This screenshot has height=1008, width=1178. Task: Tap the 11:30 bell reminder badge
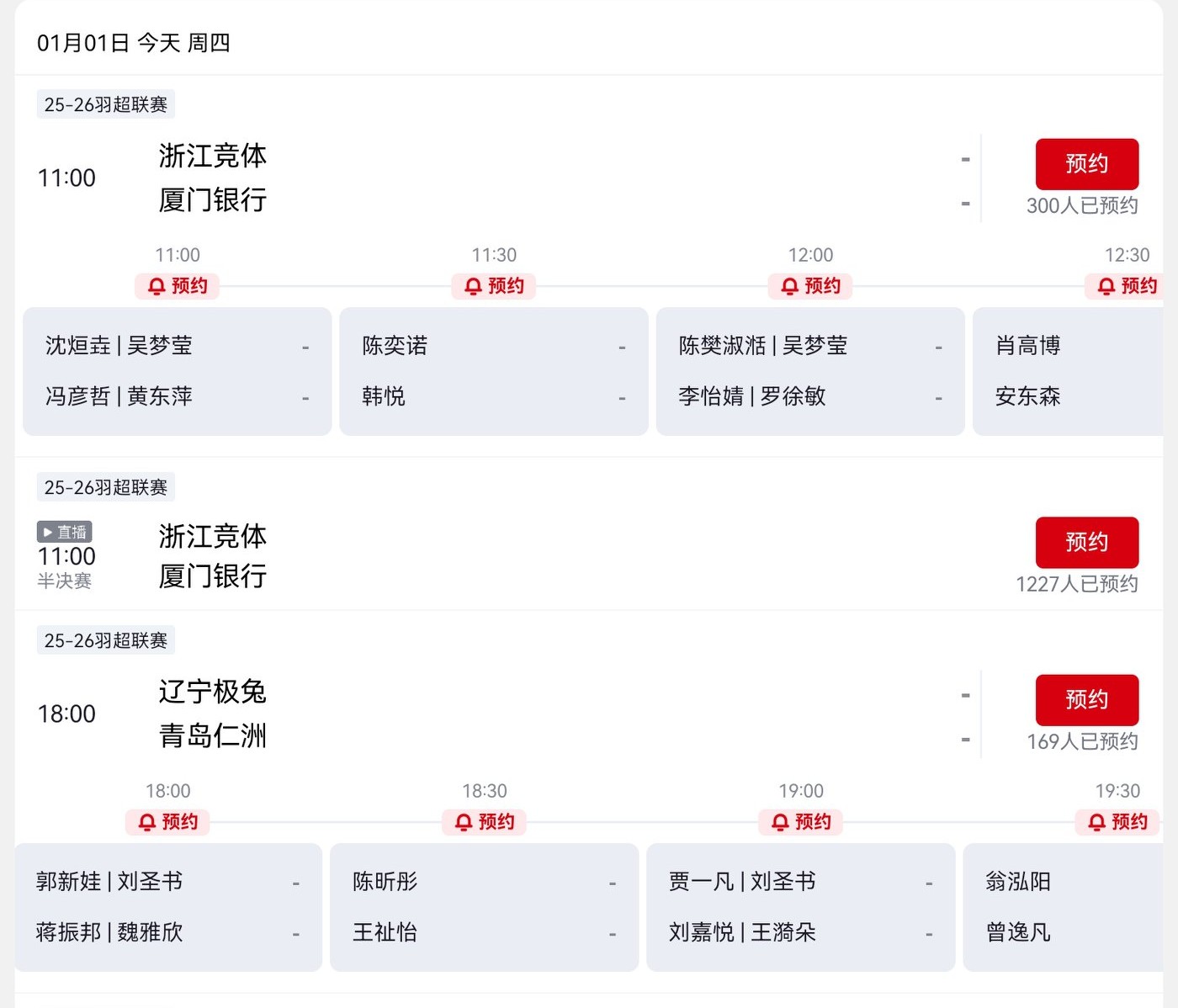coord(494,286)
